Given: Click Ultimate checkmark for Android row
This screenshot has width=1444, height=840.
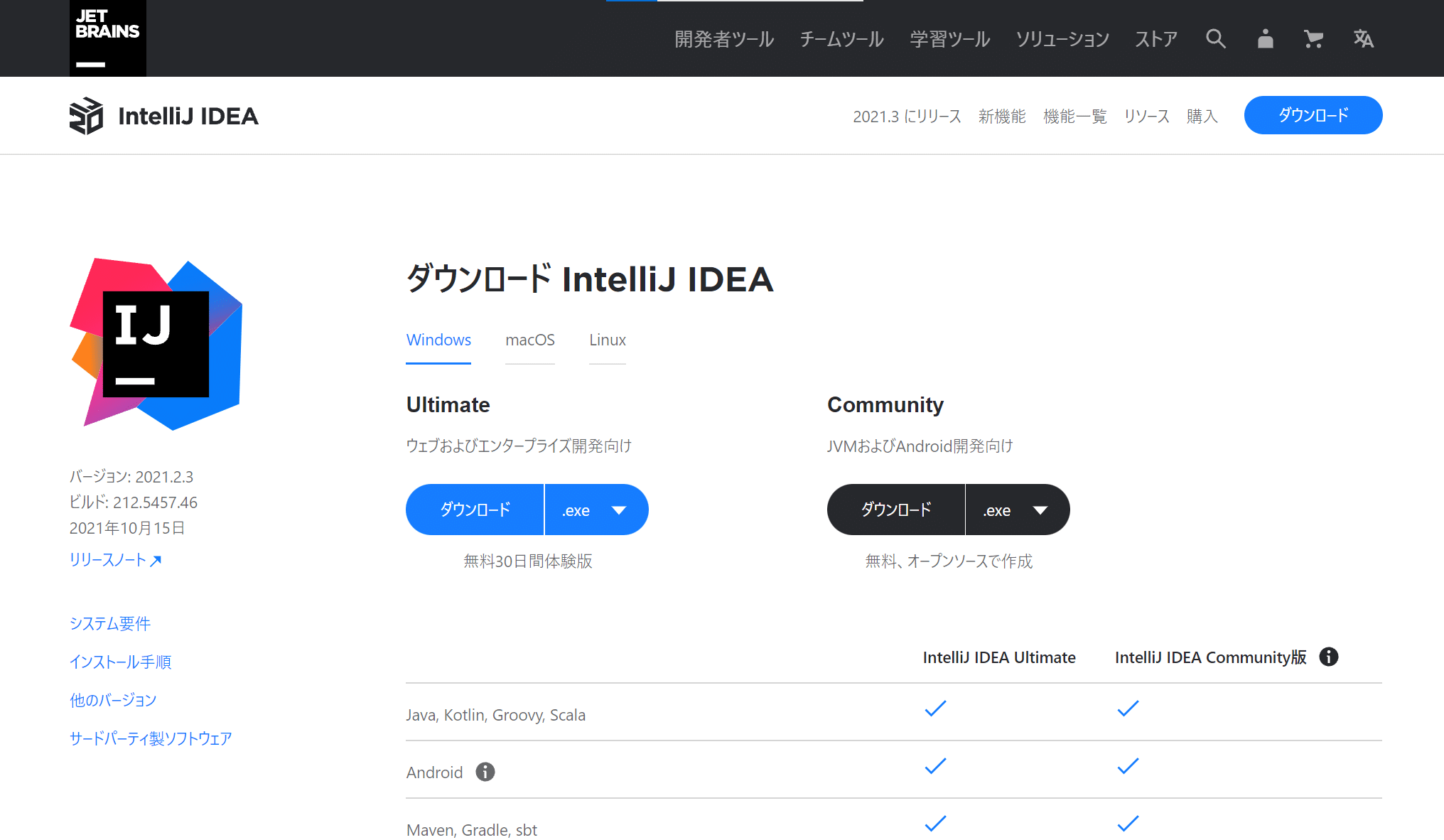Looking at the screenshot, I should coord(935,766).
